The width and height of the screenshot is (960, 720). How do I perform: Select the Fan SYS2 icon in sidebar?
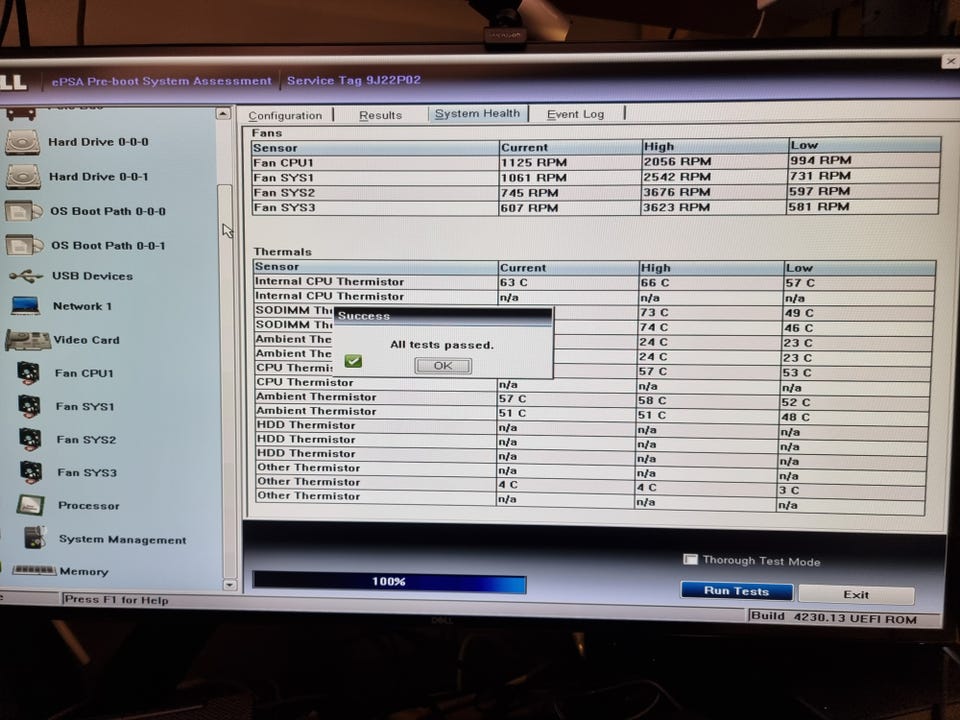[x=31, y=439]
